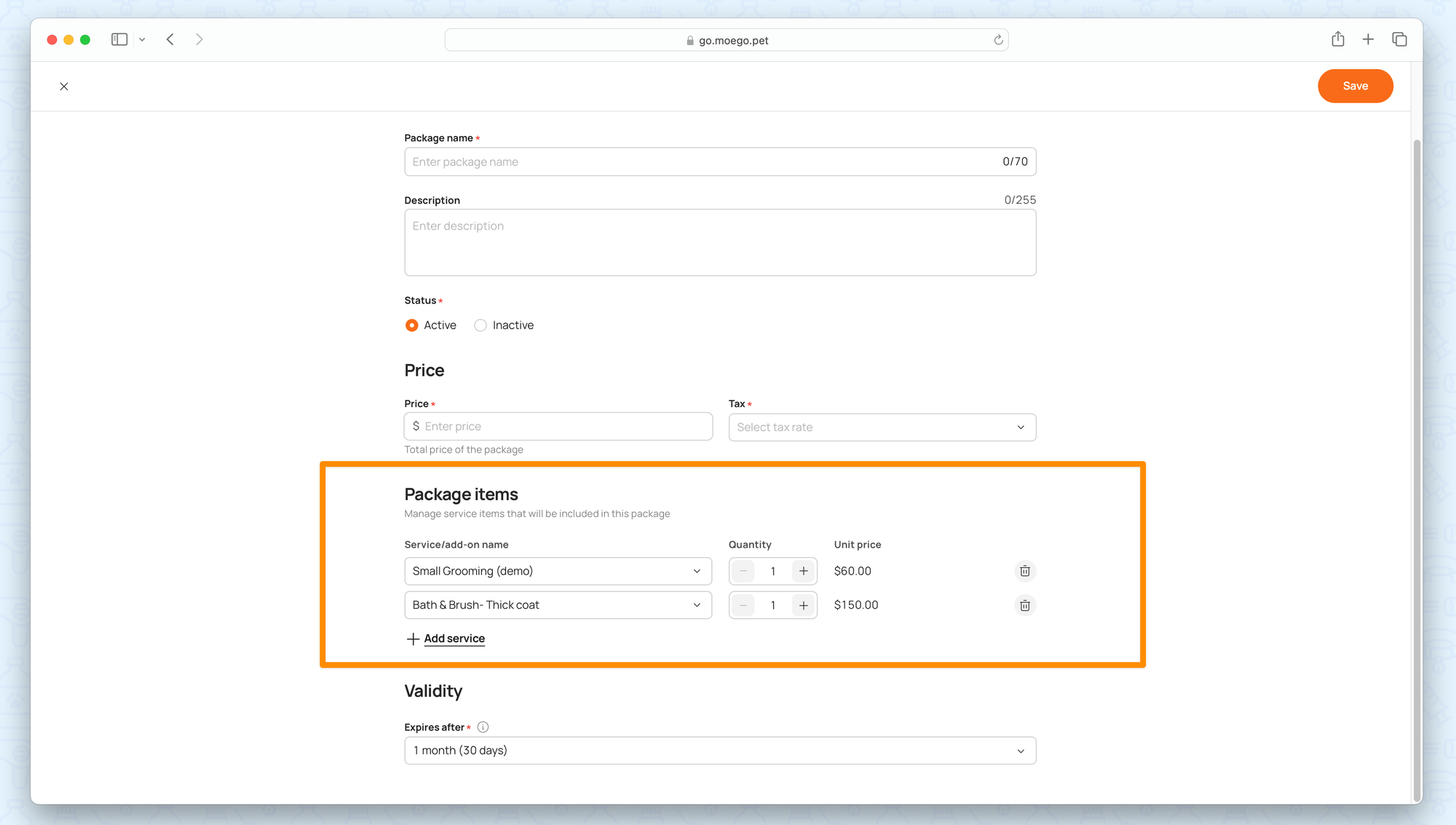Close the package form with X icon
1456x825 pixels.
64,86
